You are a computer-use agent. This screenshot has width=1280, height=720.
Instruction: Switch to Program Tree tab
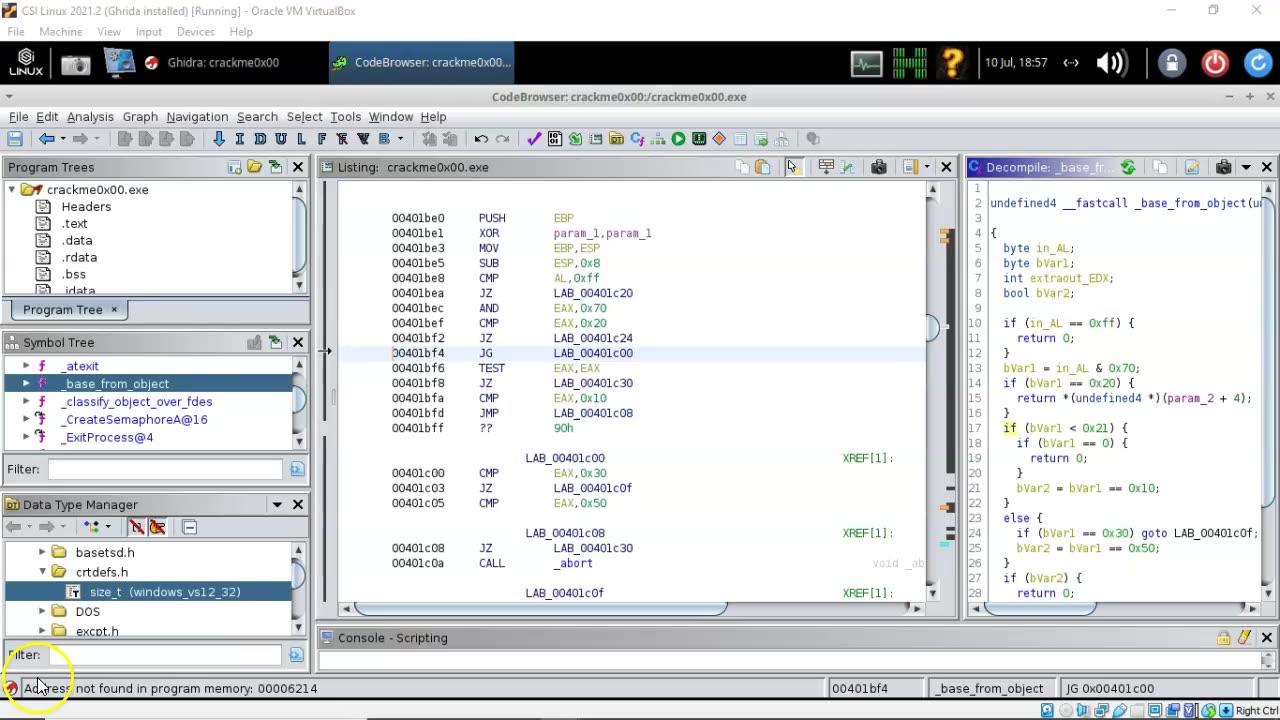point(62,310)
